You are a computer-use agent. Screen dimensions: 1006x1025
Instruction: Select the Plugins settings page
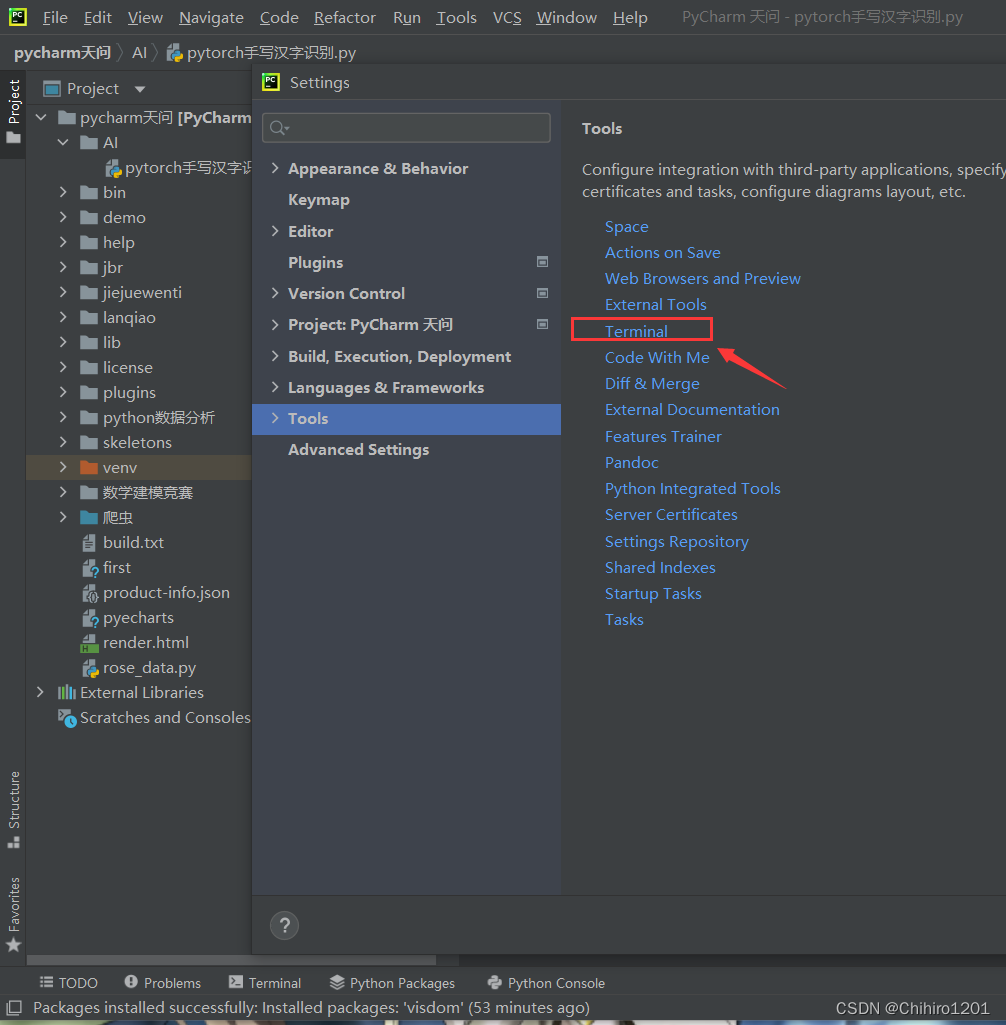point(315,262)
